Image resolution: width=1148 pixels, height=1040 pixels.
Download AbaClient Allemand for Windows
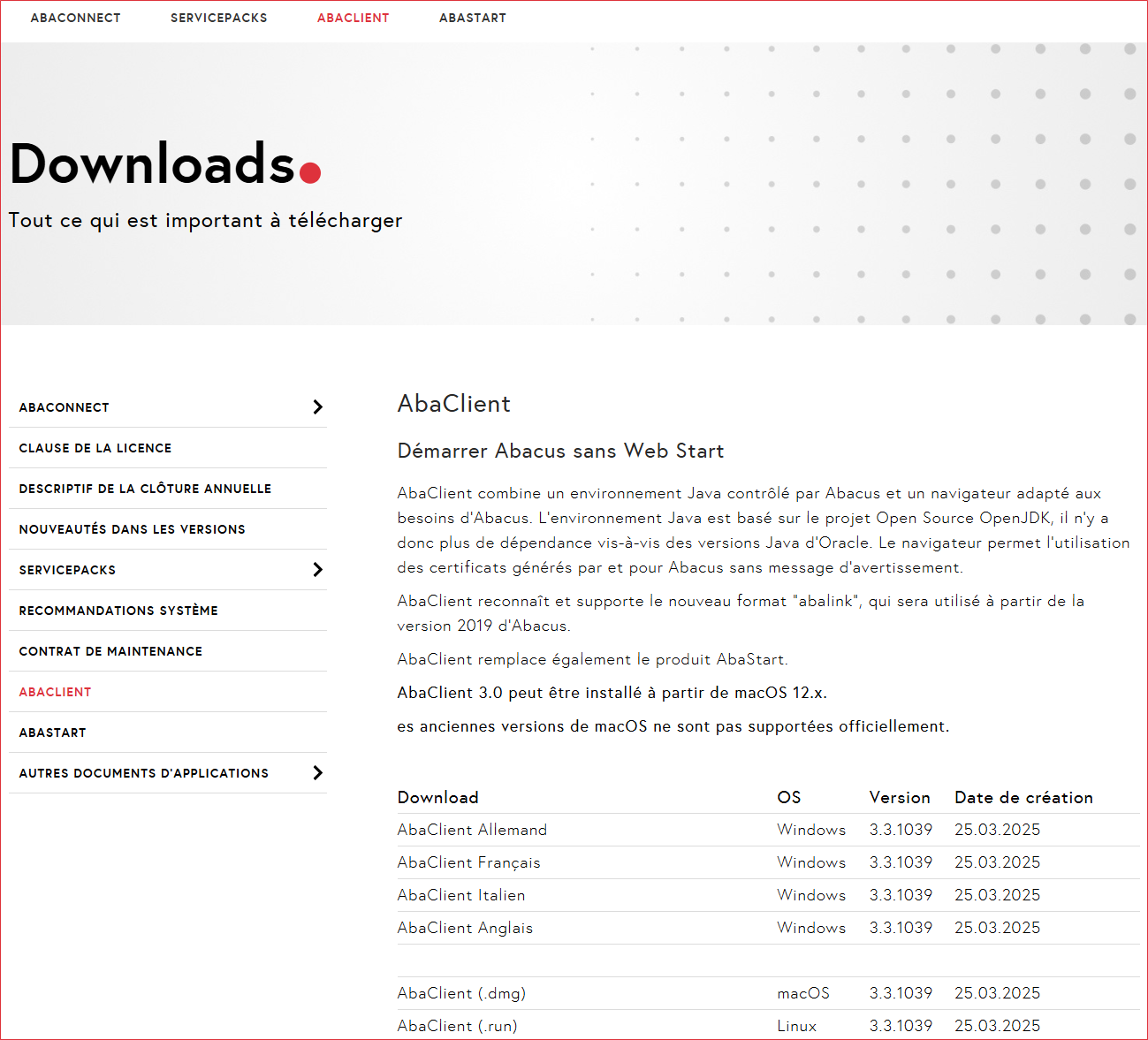(472, 830)
